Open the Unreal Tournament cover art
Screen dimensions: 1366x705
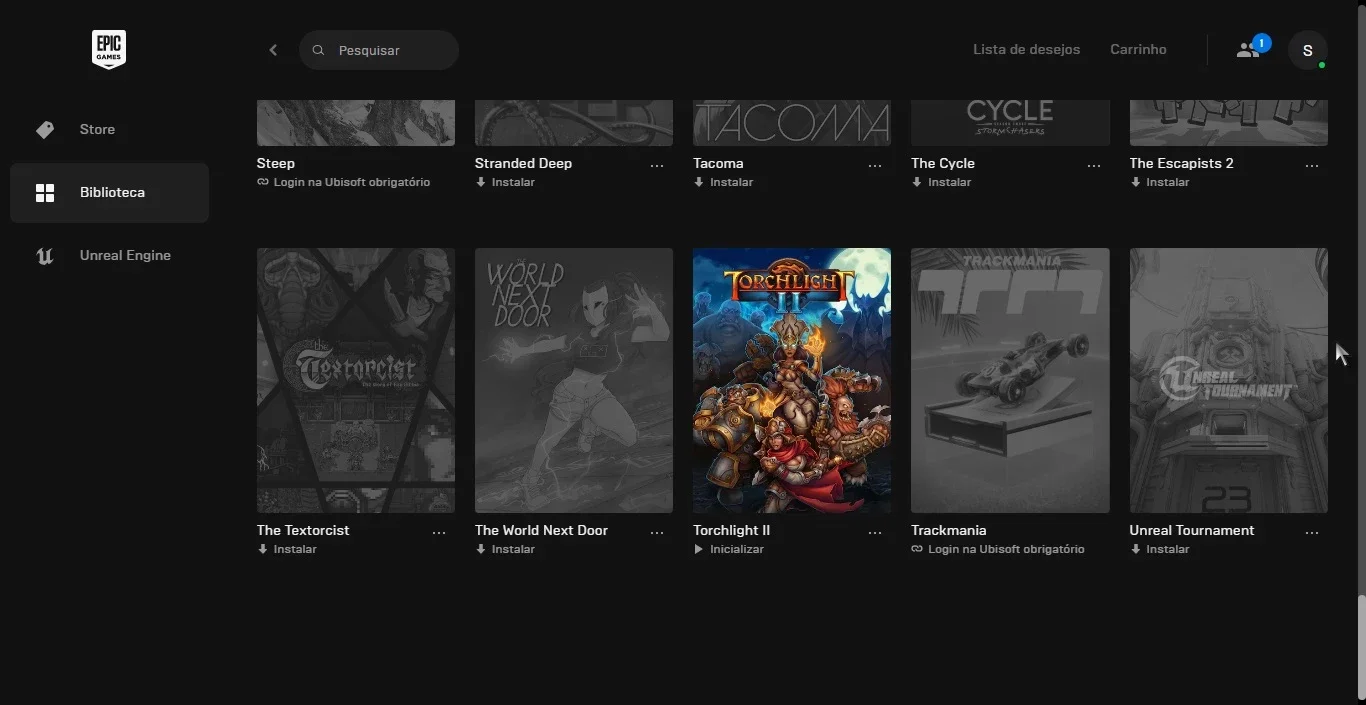pos(1229,380)
